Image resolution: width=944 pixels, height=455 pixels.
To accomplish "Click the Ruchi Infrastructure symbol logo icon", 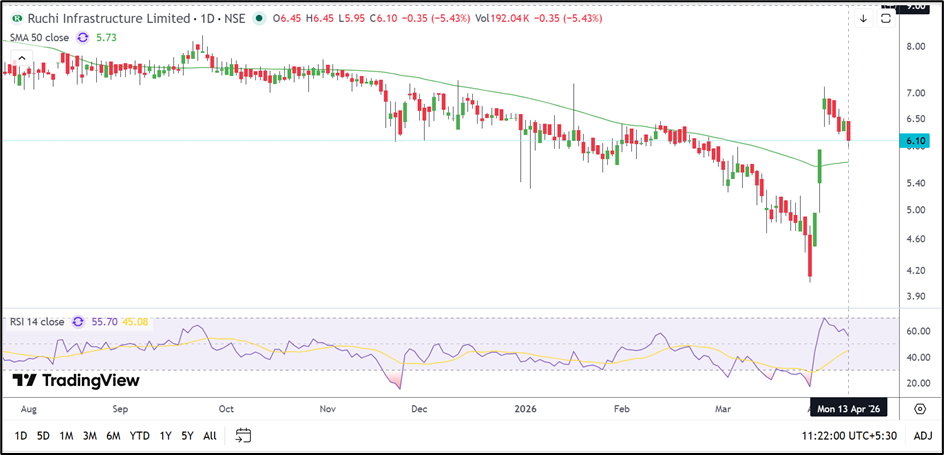I will tap(14, 18).
